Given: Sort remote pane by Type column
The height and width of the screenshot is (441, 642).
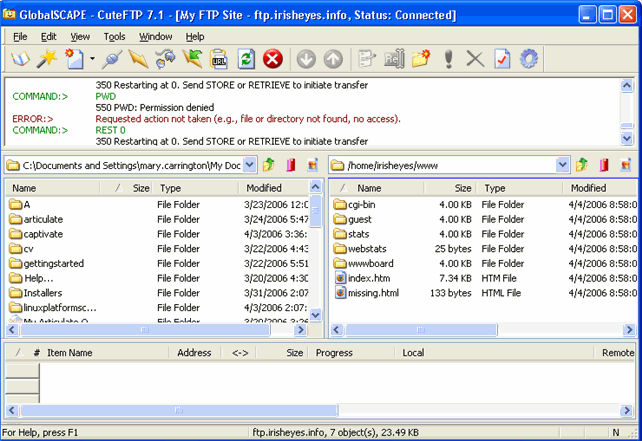Looking at the screenshot, I should point(519,188).
